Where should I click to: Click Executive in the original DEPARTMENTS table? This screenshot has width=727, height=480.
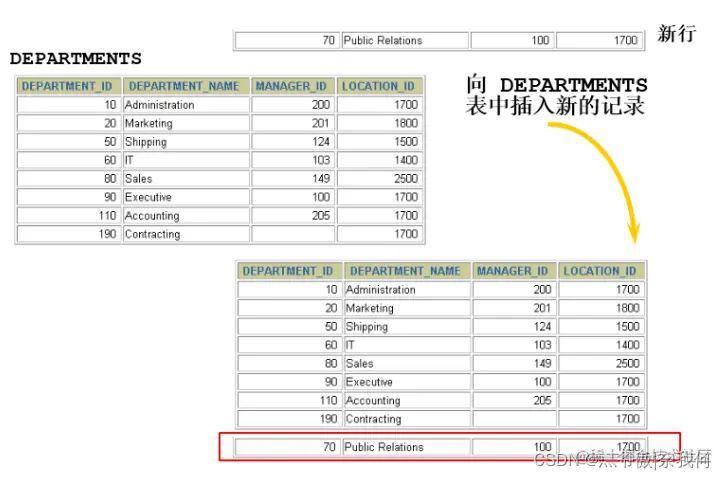148,197
